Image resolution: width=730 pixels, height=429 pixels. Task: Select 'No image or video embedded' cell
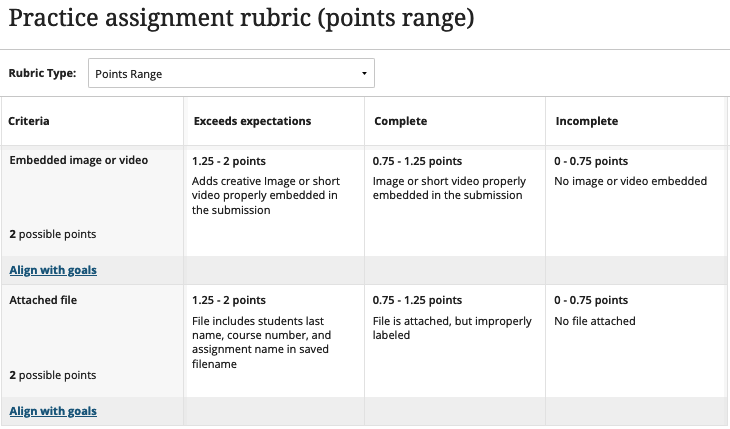pos(631,181)
